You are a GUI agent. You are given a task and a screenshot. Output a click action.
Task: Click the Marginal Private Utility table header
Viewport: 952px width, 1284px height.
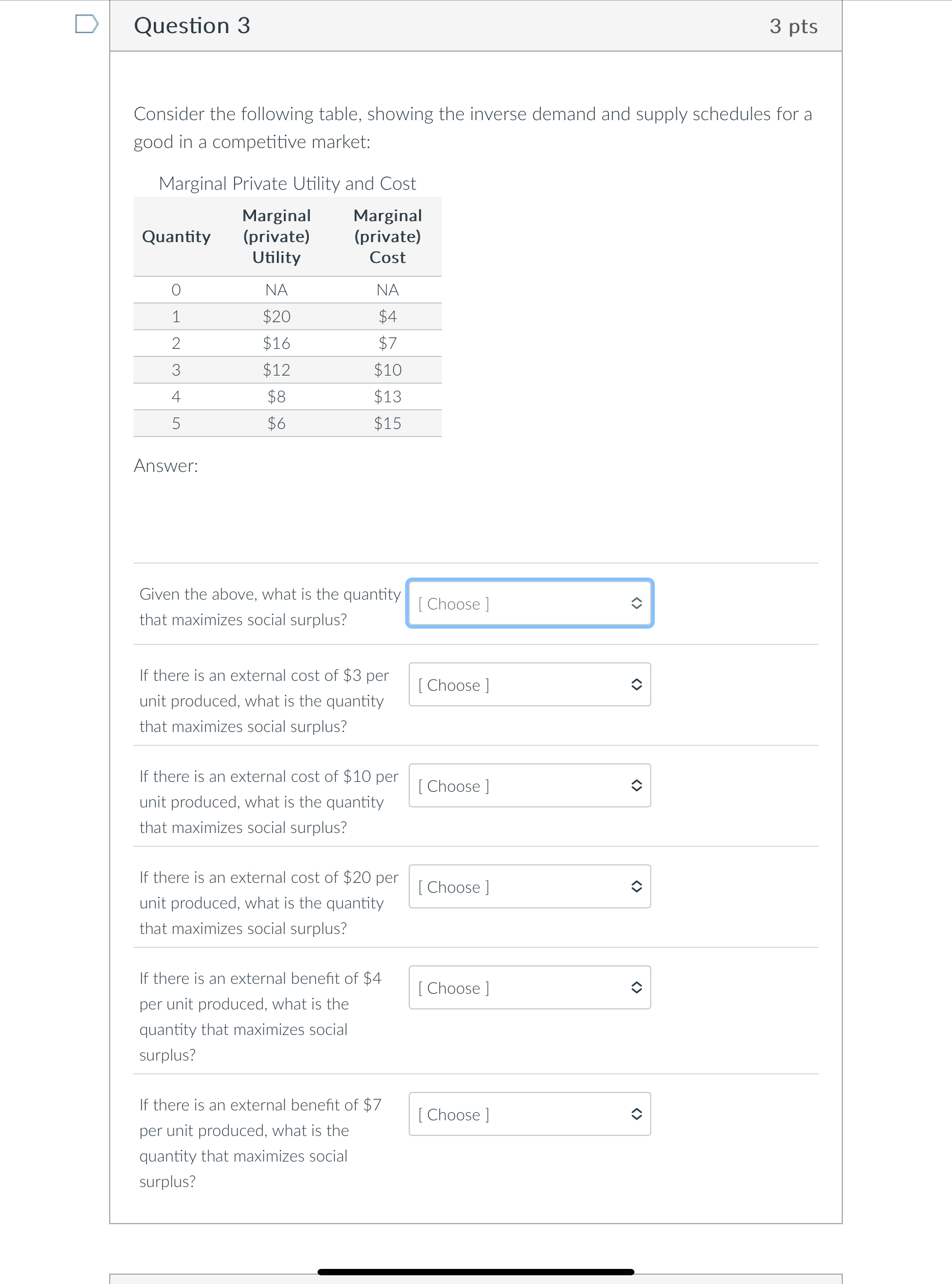pyautogui.click(x=287, y=183)
